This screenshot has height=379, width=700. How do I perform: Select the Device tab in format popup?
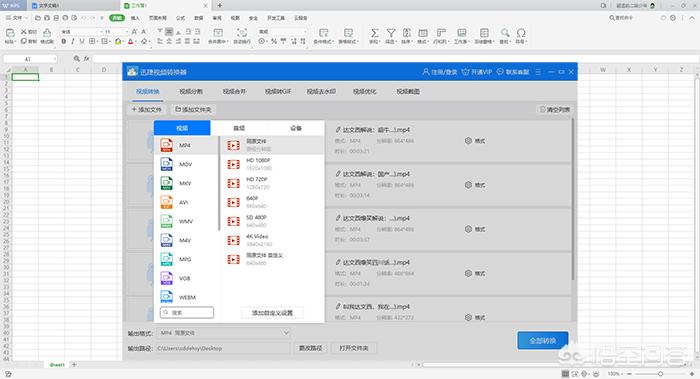(296, 128)
